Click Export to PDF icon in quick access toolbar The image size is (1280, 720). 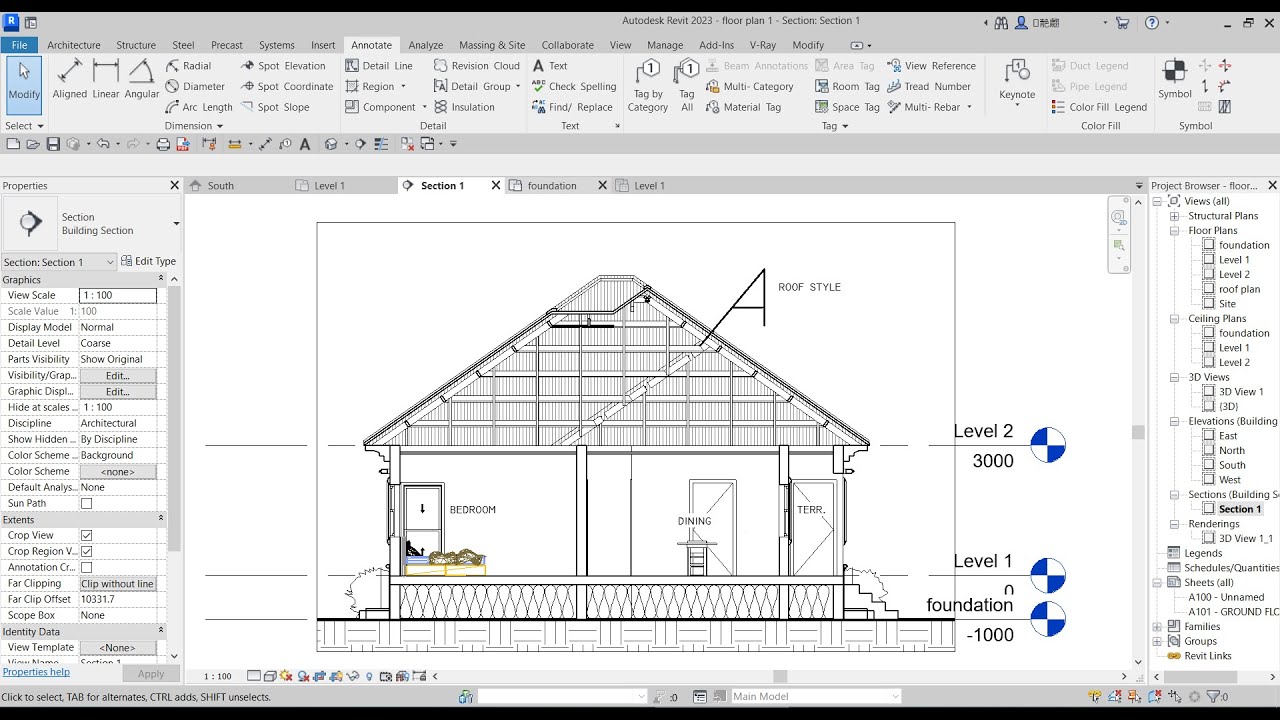(x=183, y=144)
